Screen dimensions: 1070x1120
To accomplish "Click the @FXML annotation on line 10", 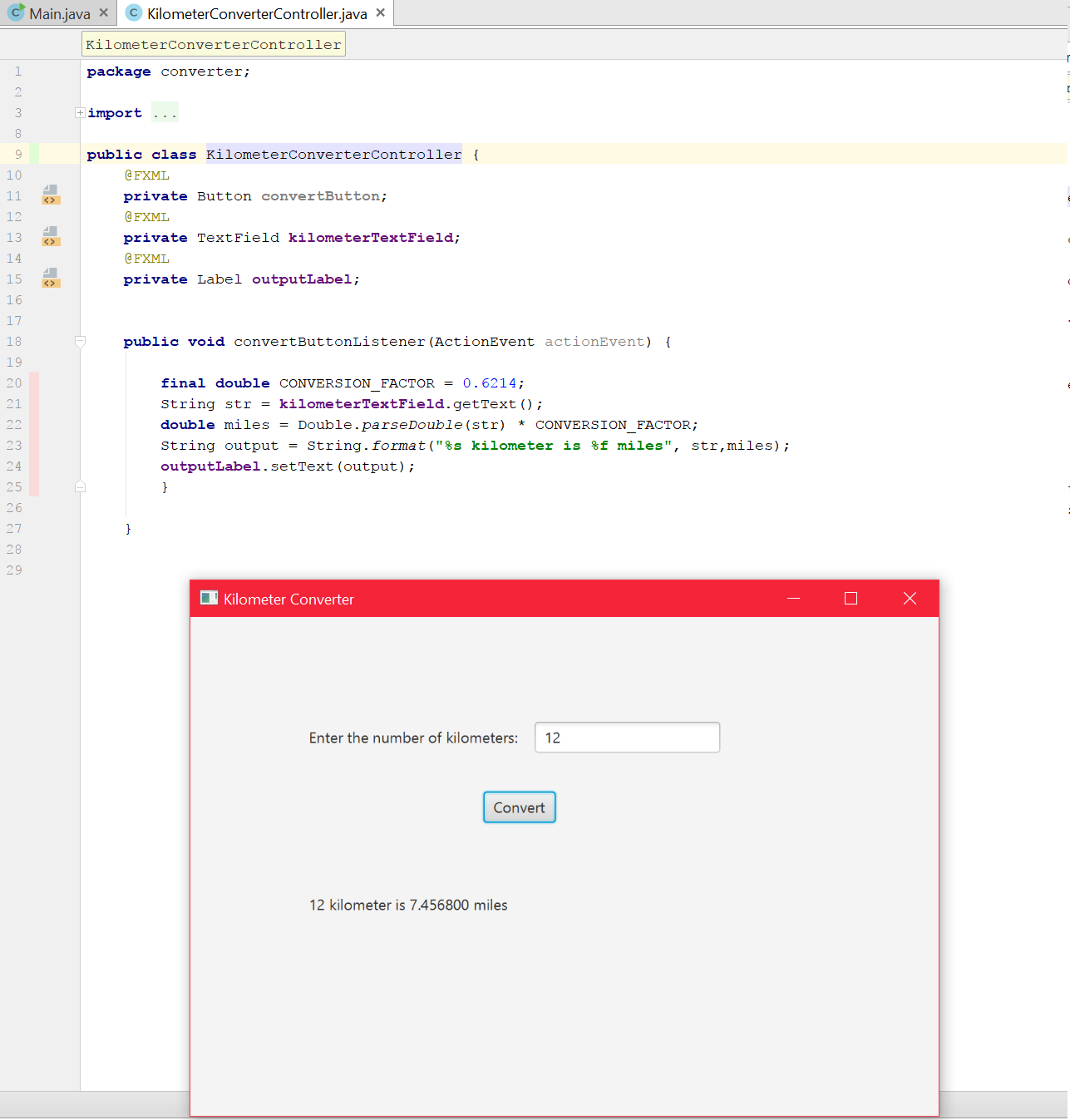I will click(147, 175).
